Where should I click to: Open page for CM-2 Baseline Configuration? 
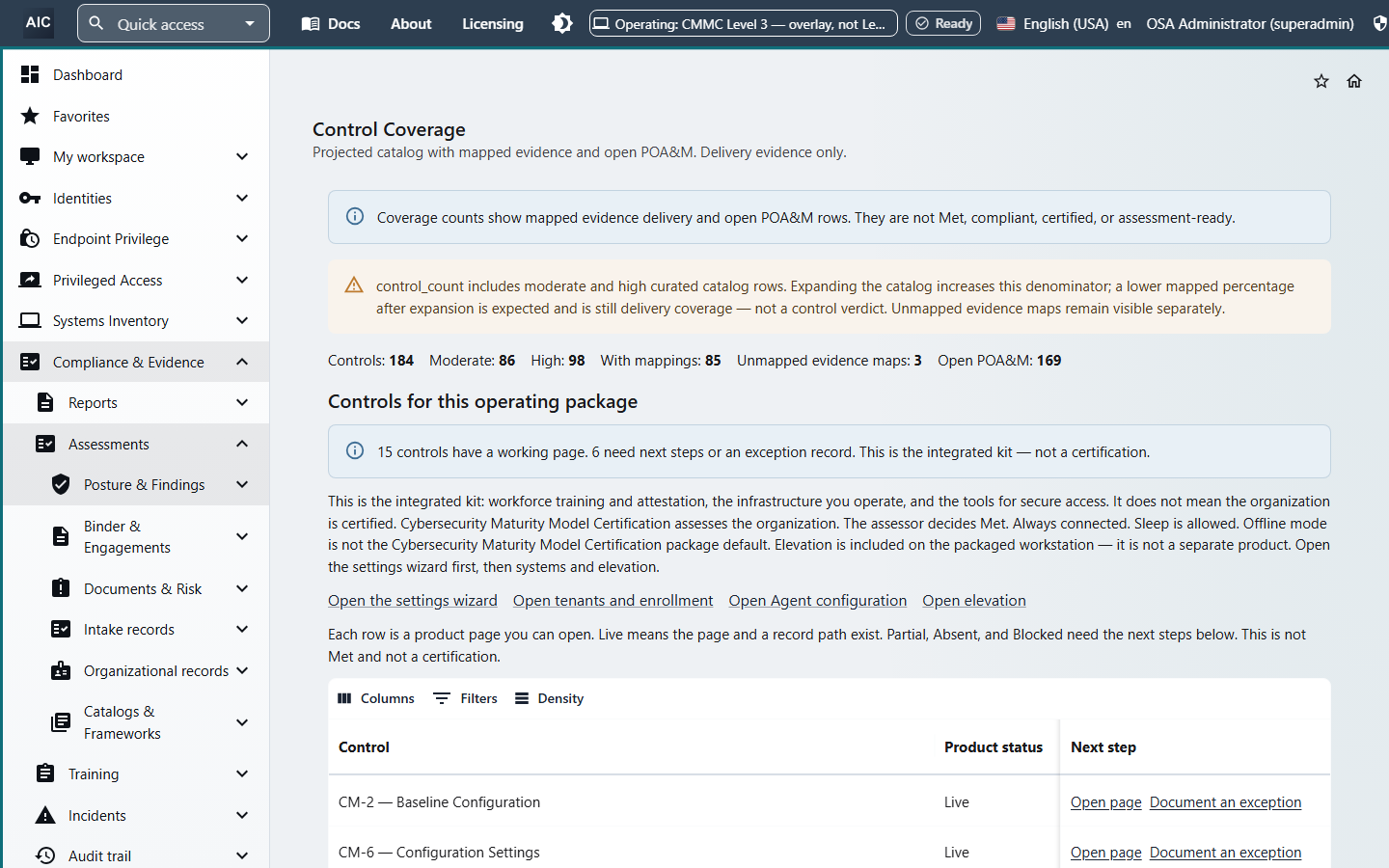(x=1106, y=802)
